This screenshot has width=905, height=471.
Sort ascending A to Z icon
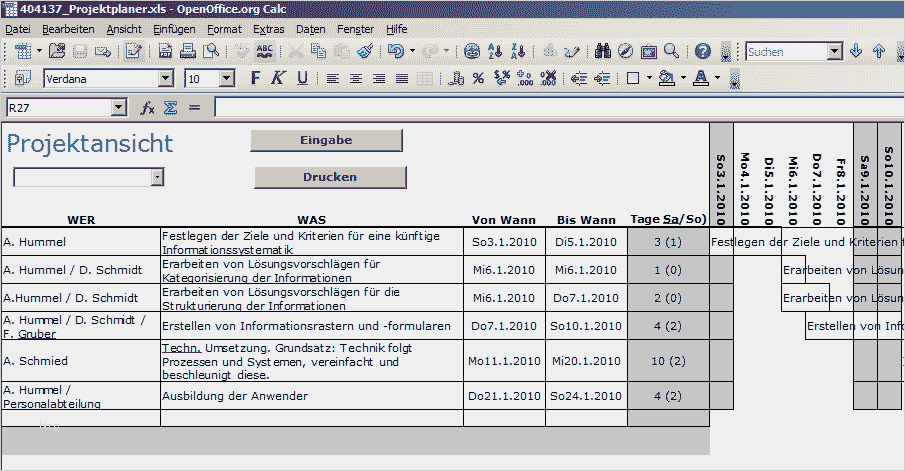(495, 51)
